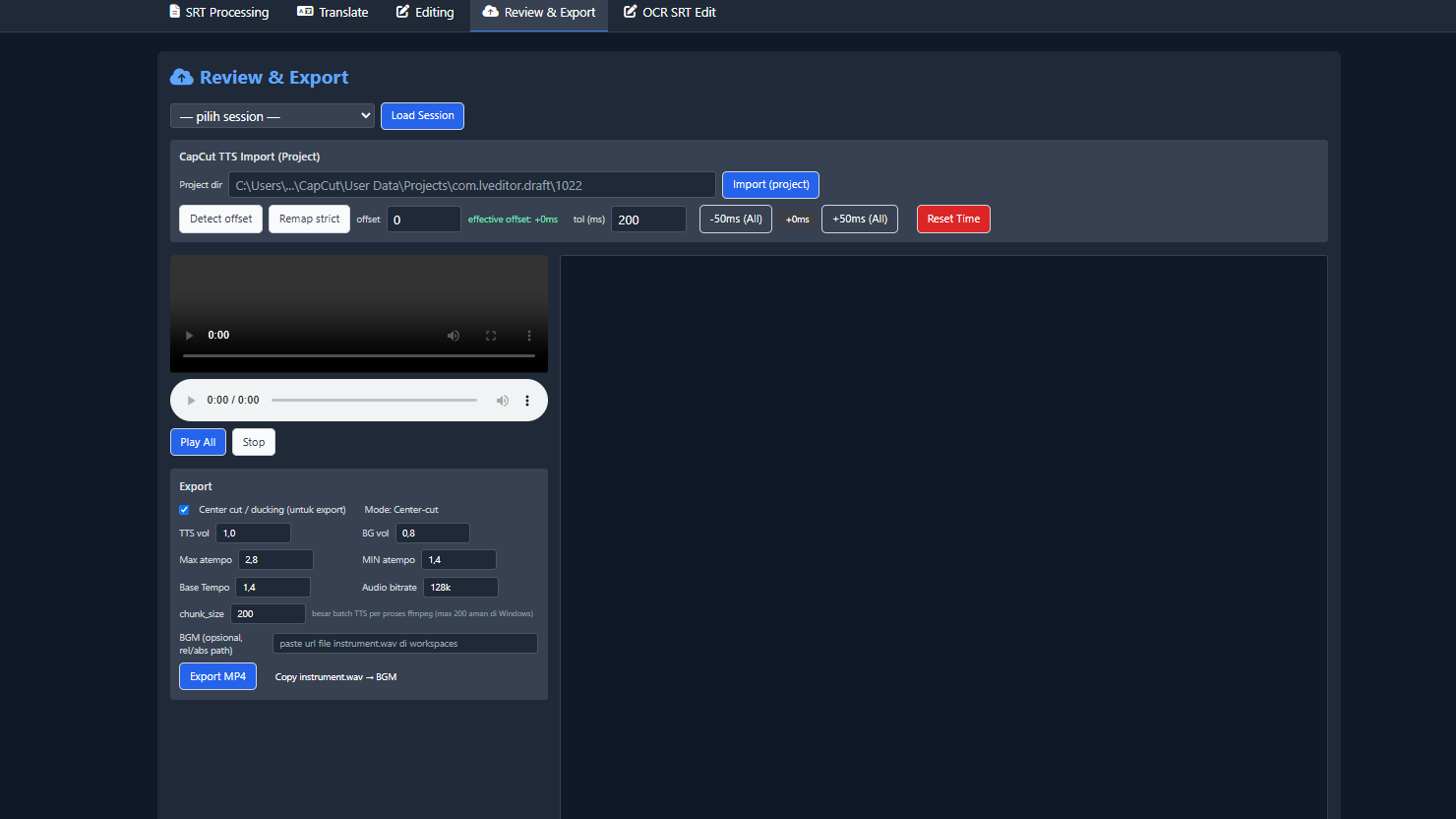
Task: Click the Reset Time button
Action: (x=953, y=220)
